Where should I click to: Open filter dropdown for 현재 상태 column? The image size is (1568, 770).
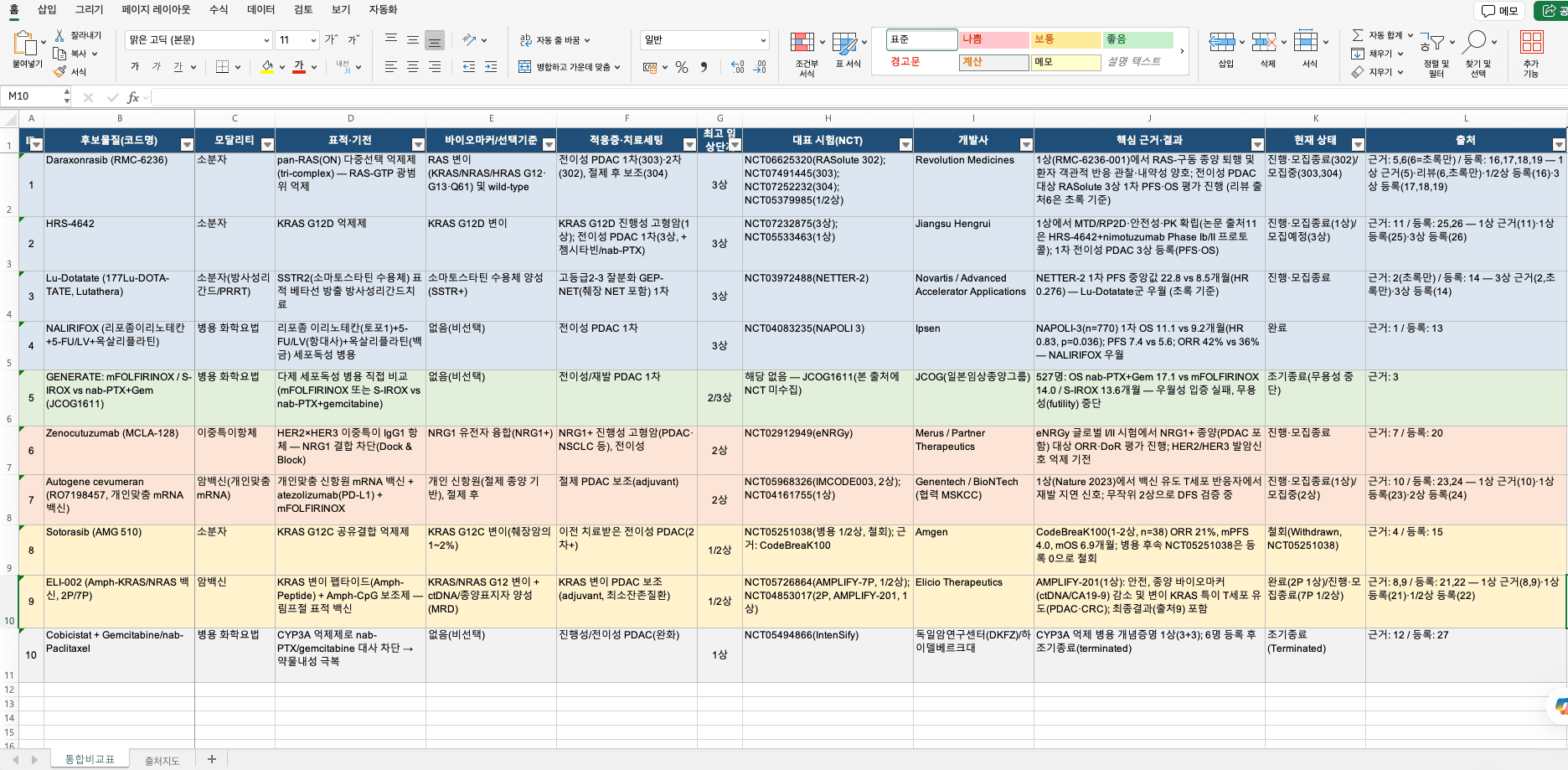(1358, 145)
